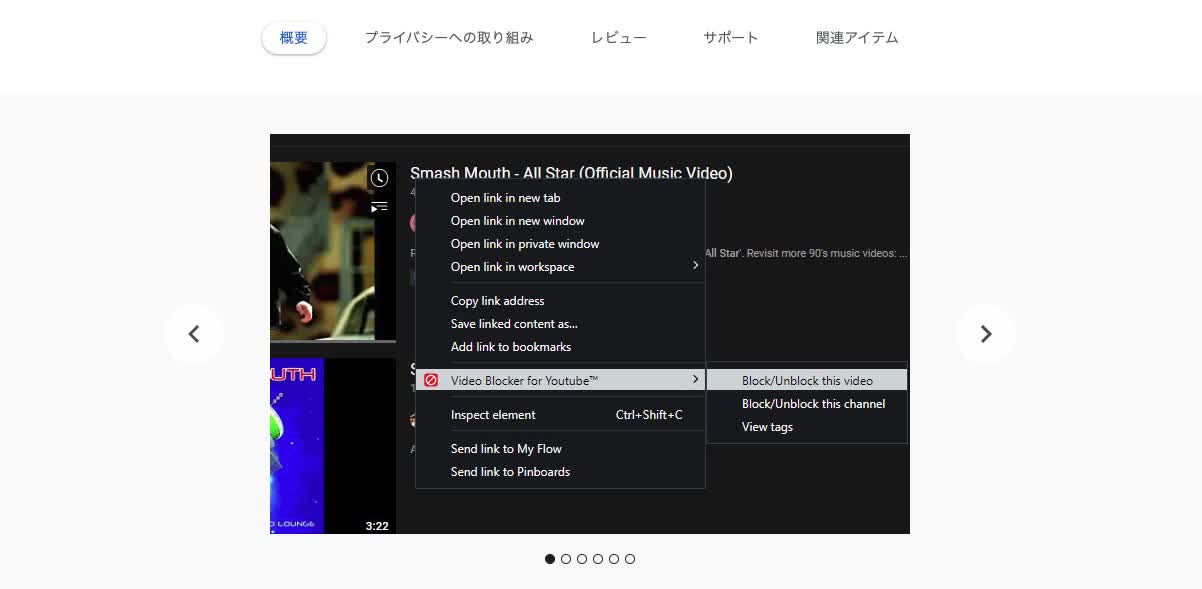Switch to the レビュー tab
This screenshot has height=589, width=1202.
(619, 38)
